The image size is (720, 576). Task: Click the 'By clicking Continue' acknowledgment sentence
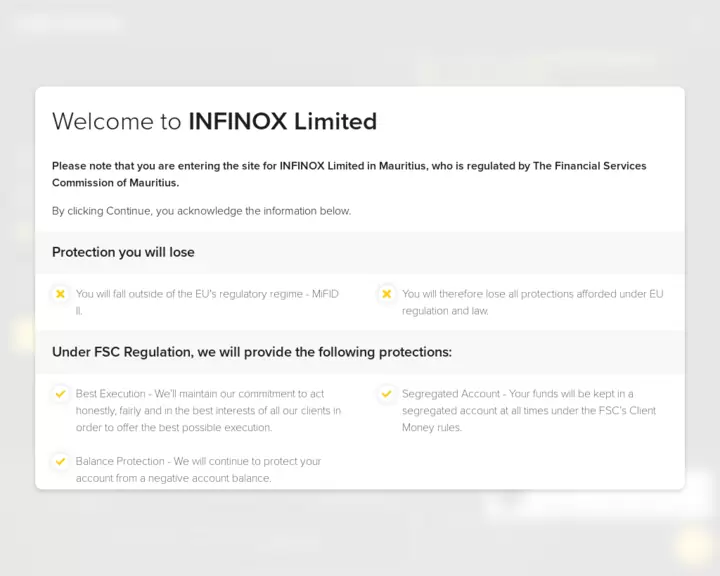pyautogui.click(x=201, y=211)
